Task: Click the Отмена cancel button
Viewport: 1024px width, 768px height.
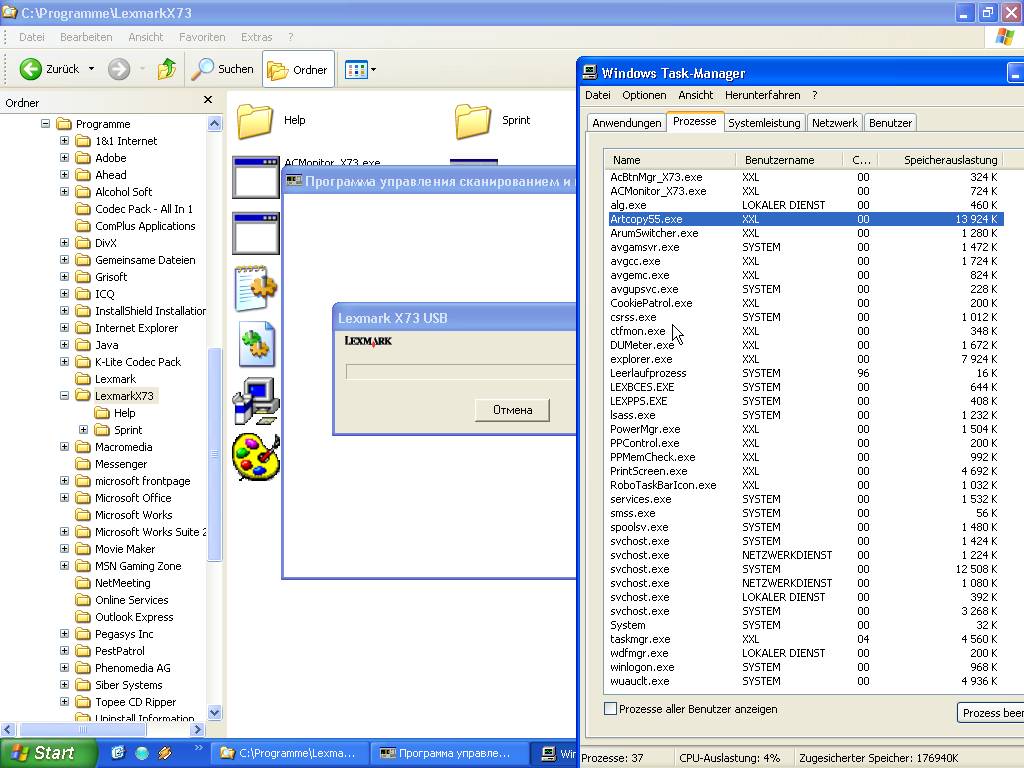Action: point(513,410)
